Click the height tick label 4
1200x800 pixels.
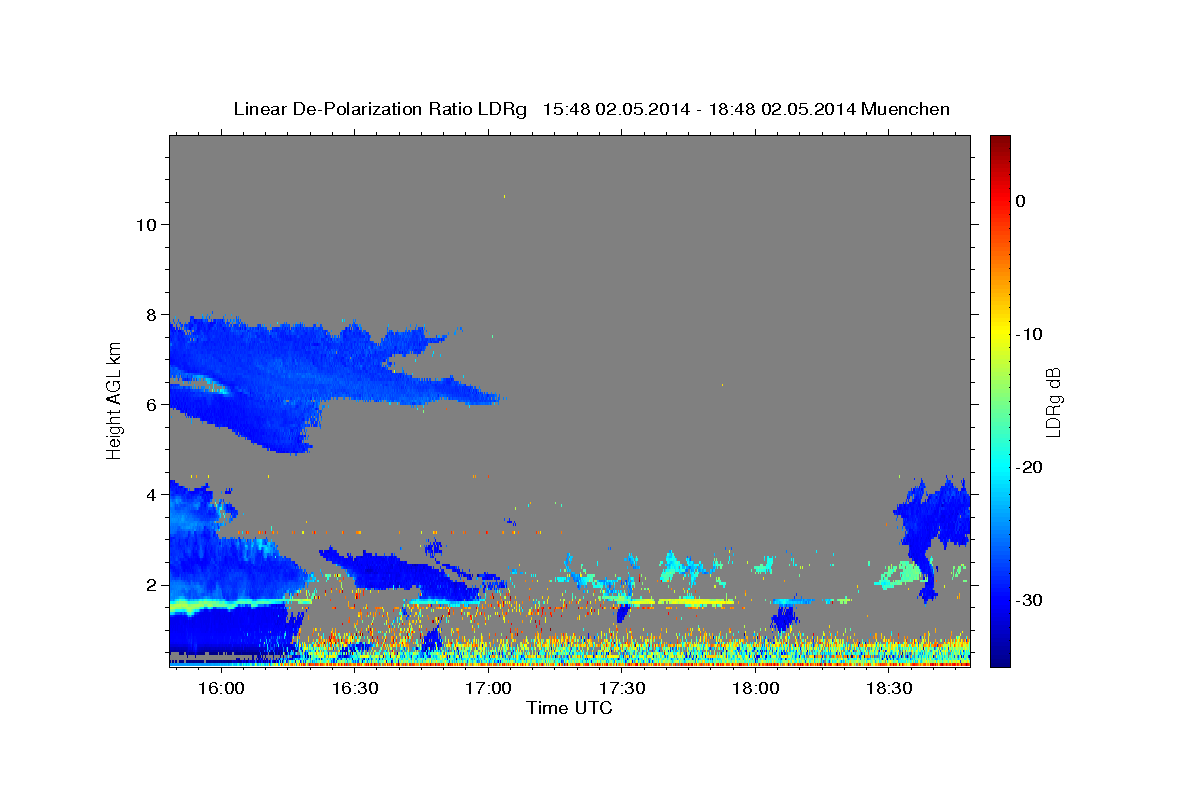(150, 495)
